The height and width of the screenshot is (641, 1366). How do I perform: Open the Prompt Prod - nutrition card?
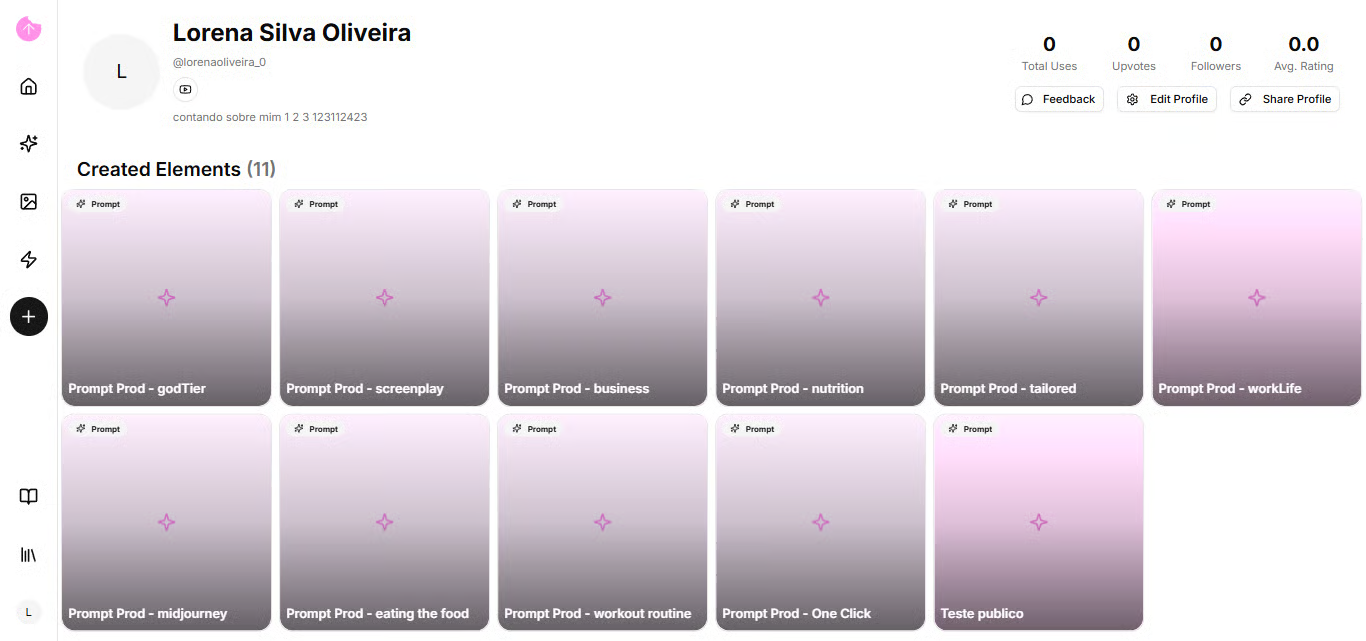coord(820,297)
